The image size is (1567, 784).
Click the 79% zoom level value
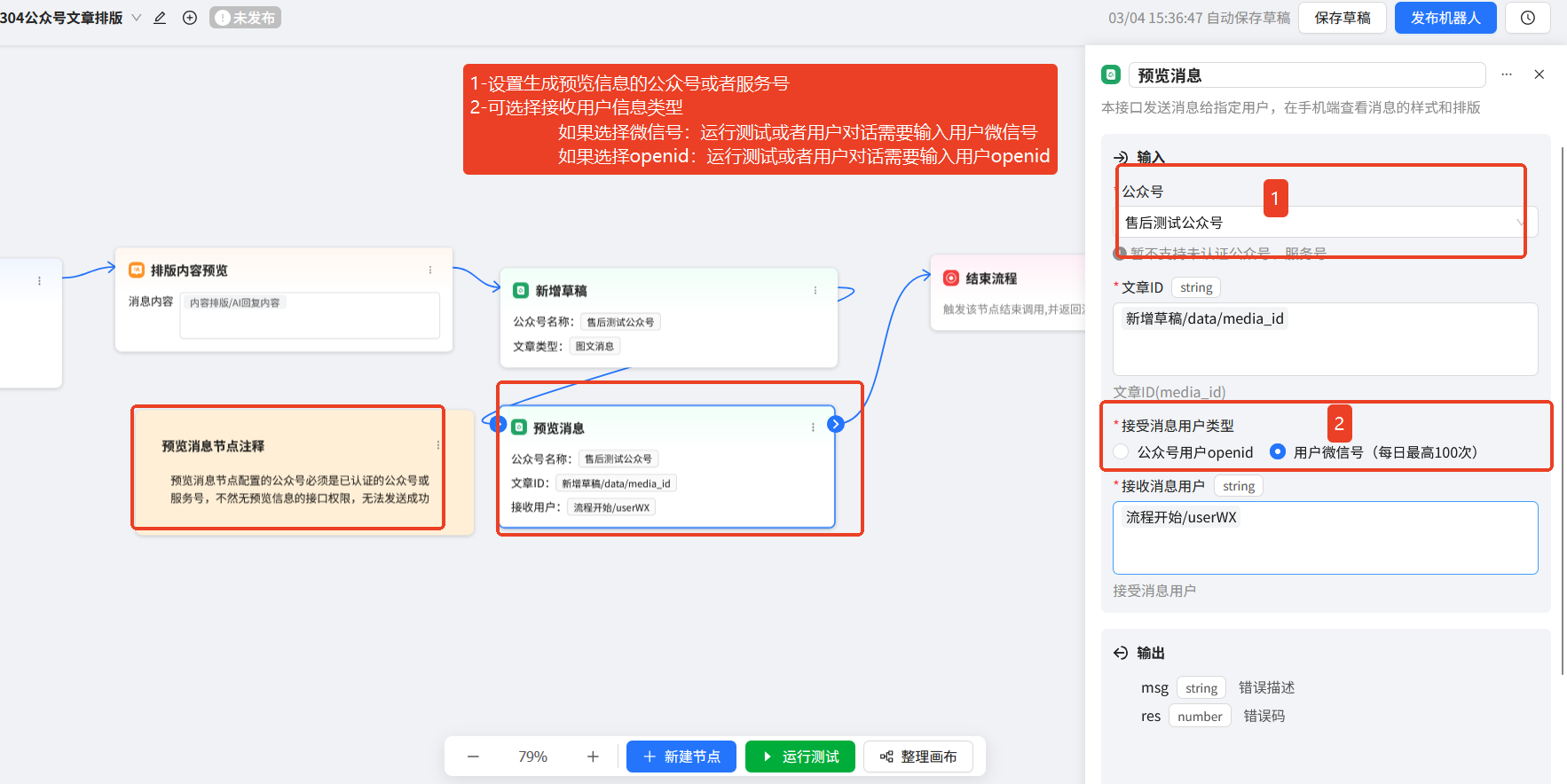pos(533,757)
